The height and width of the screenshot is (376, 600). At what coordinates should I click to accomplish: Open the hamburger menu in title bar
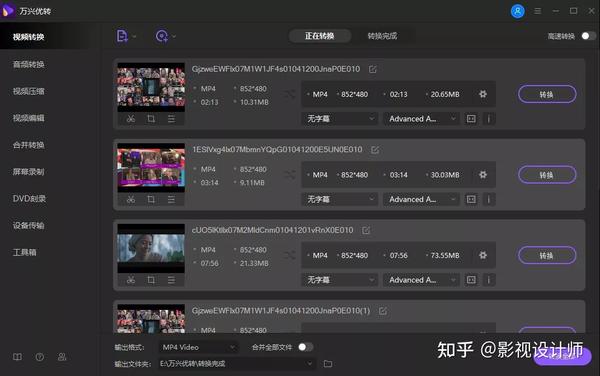538,11
